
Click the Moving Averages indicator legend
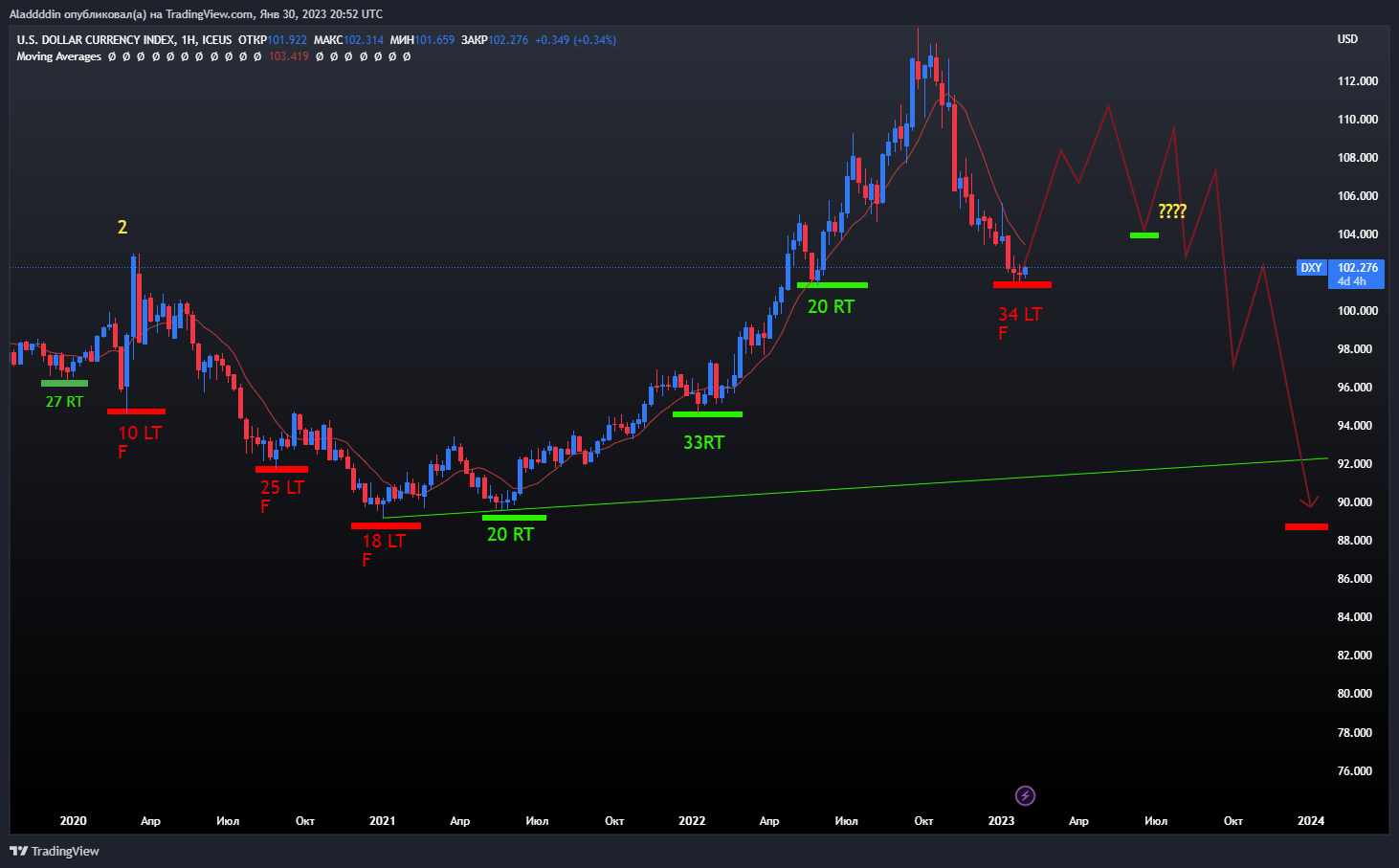click(x=59, y=56)
